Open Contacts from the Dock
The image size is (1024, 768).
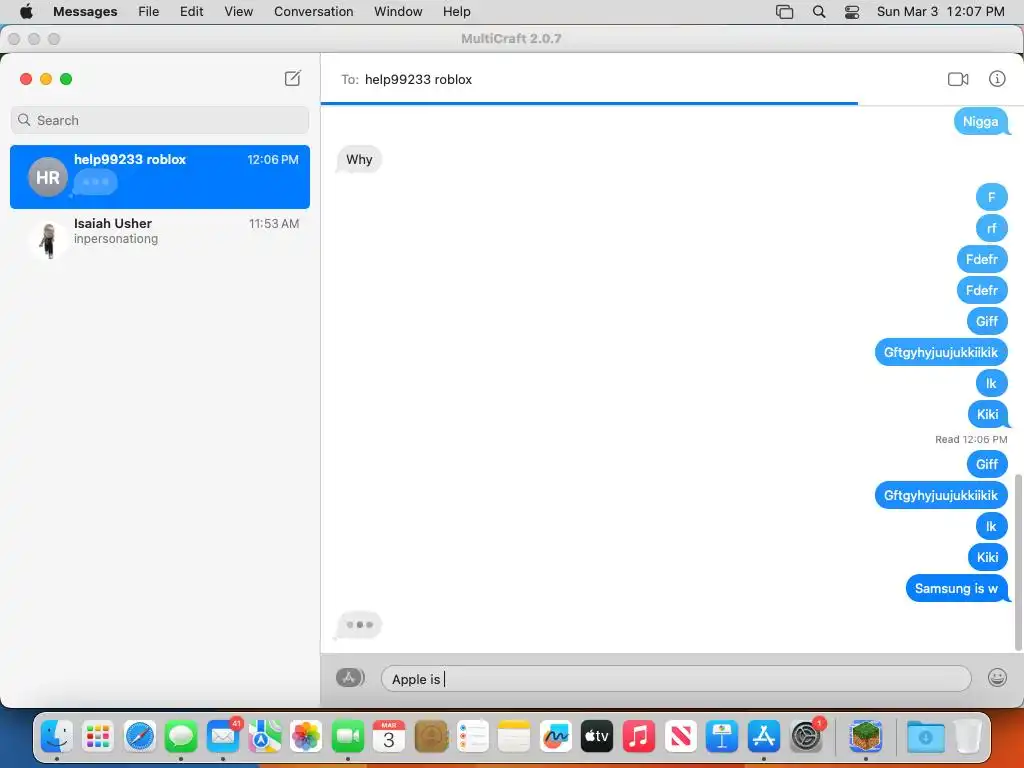coord(431,737)
